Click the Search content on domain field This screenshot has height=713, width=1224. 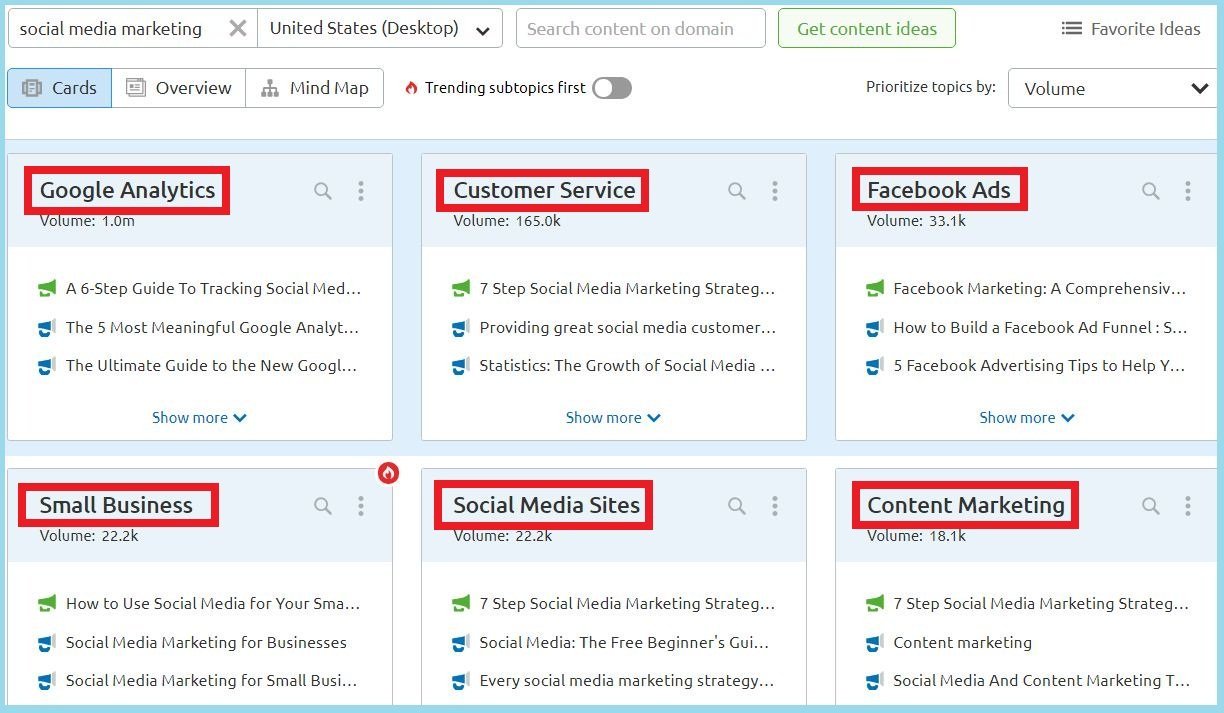pos(640,28)
